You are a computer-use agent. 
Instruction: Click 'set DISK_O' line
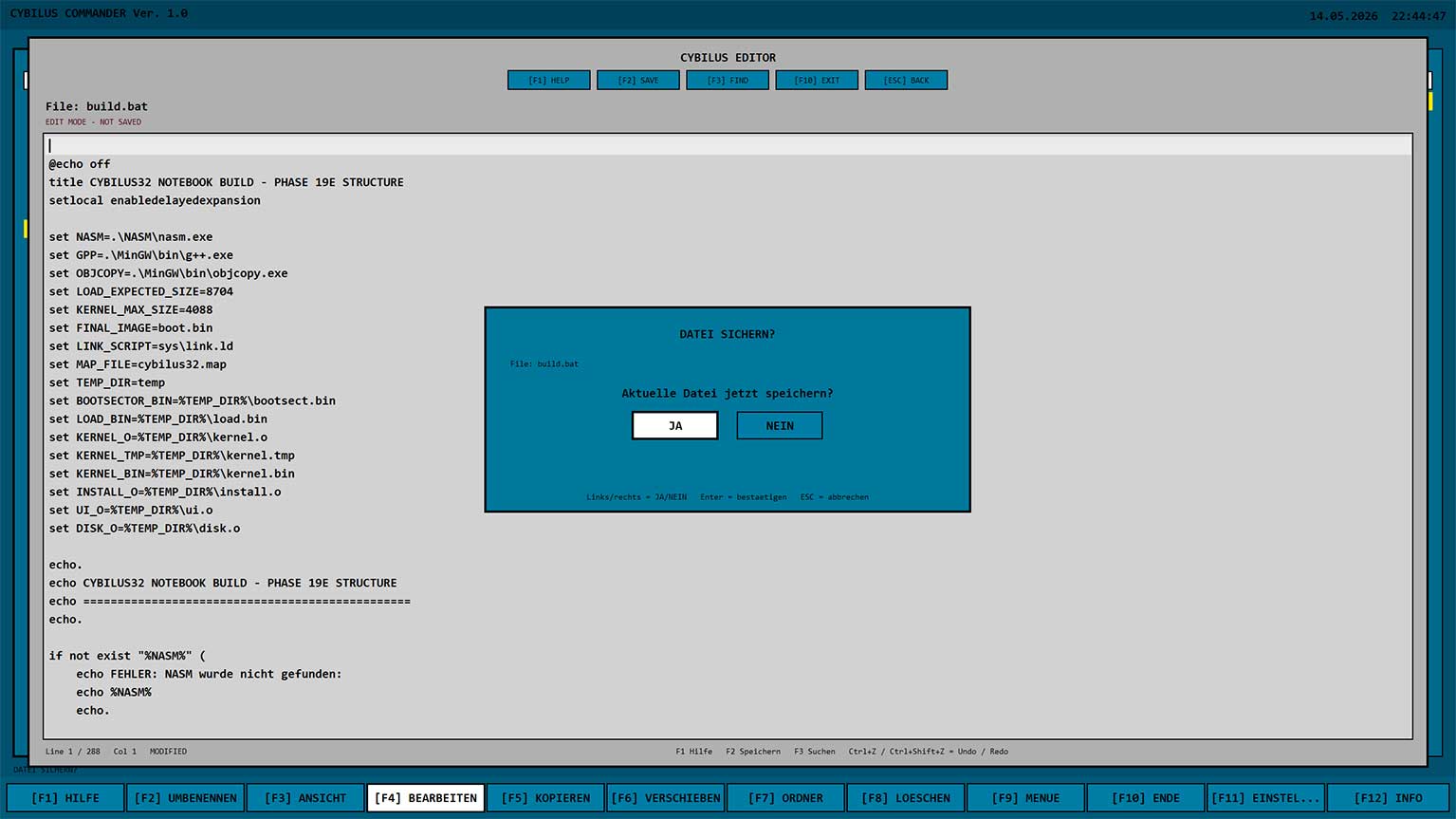(144, 529)
